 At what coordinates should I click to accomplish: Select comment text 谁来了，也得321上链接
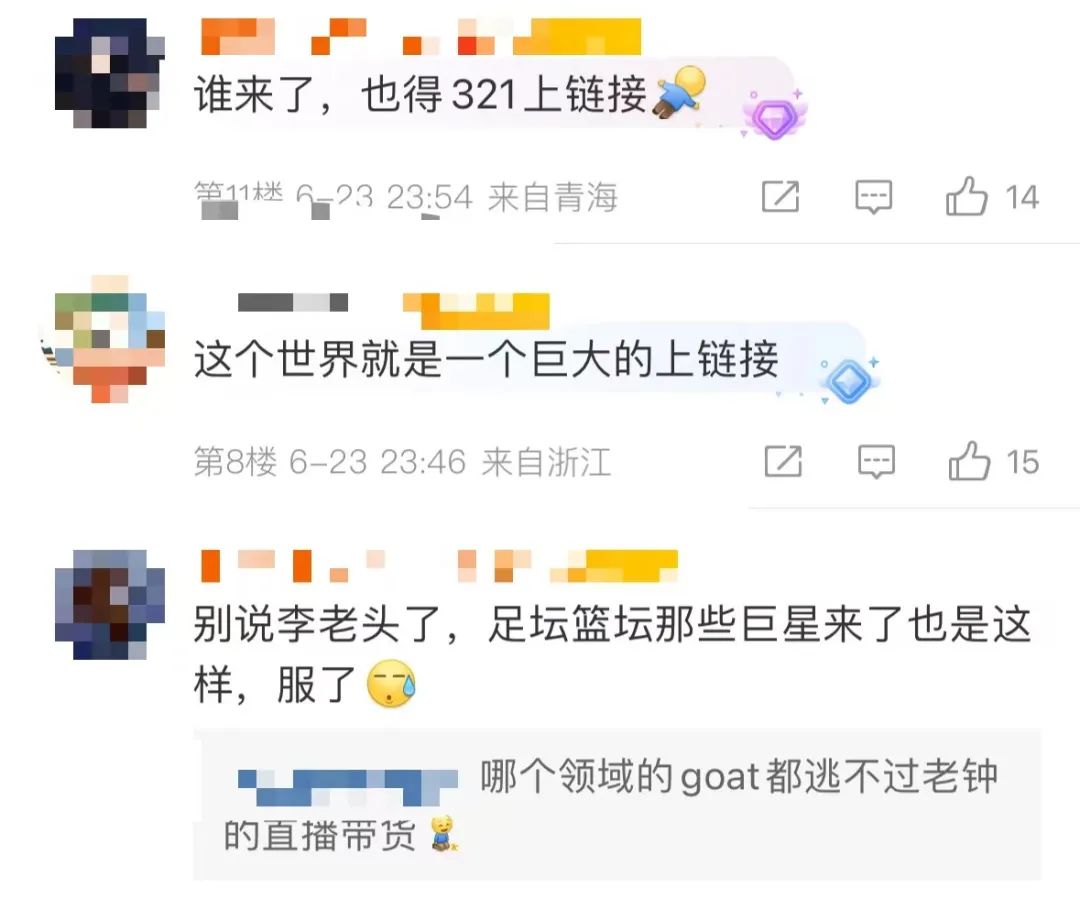click(x=421, y=94)
